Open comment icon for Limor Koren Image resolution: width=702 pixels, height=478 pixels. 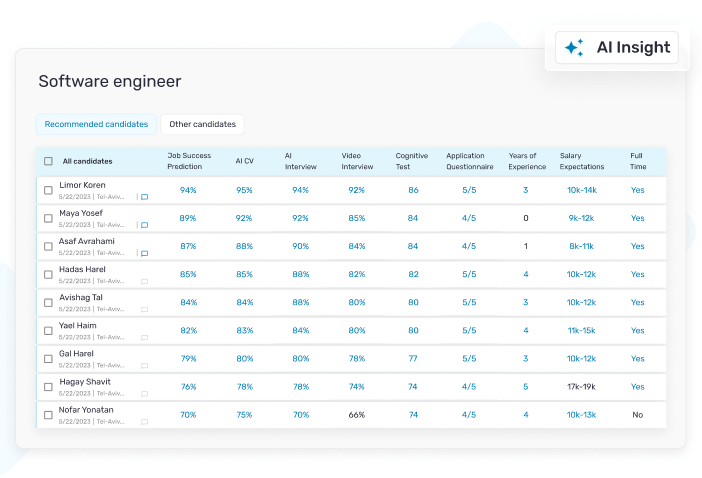pyautogui.click(x=145, y=197)
